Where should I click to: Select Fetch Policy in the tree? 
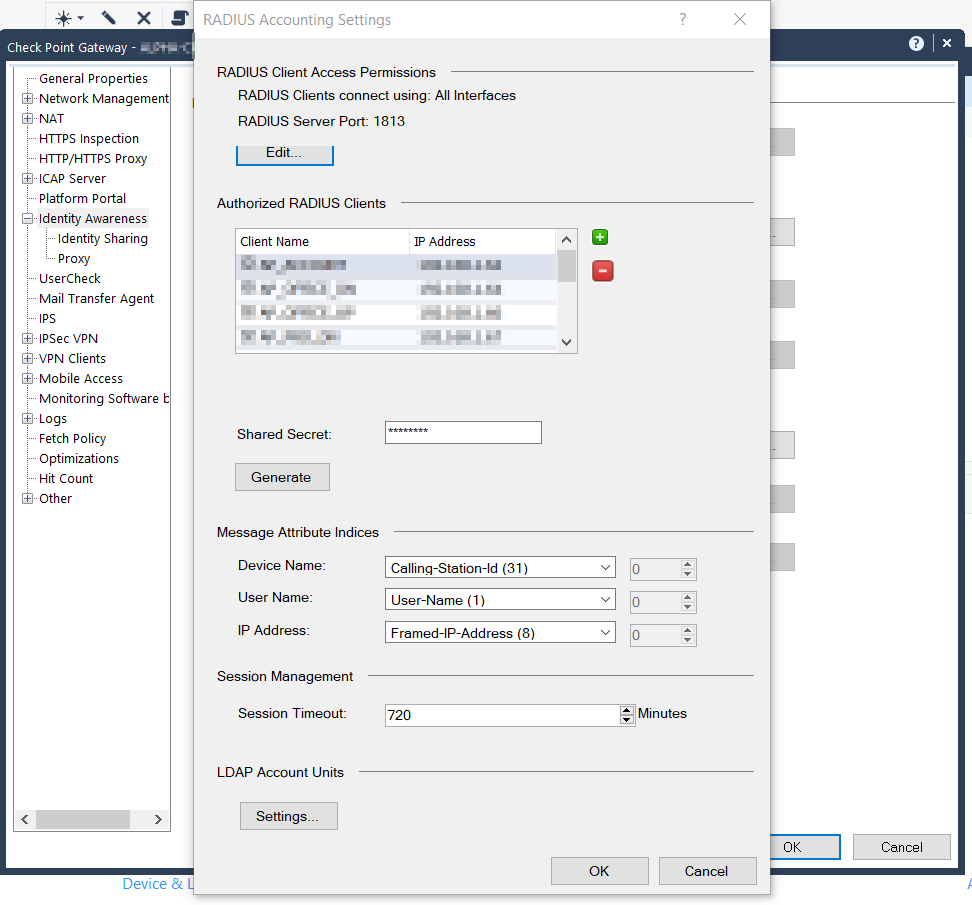click(x=73, y=439)
